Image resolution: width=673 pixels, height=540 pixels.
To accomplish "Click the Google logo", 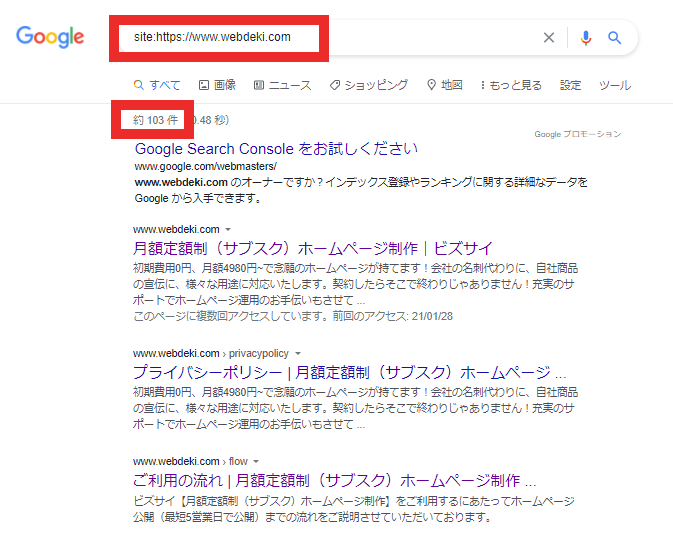I will (x=50, y=37).
